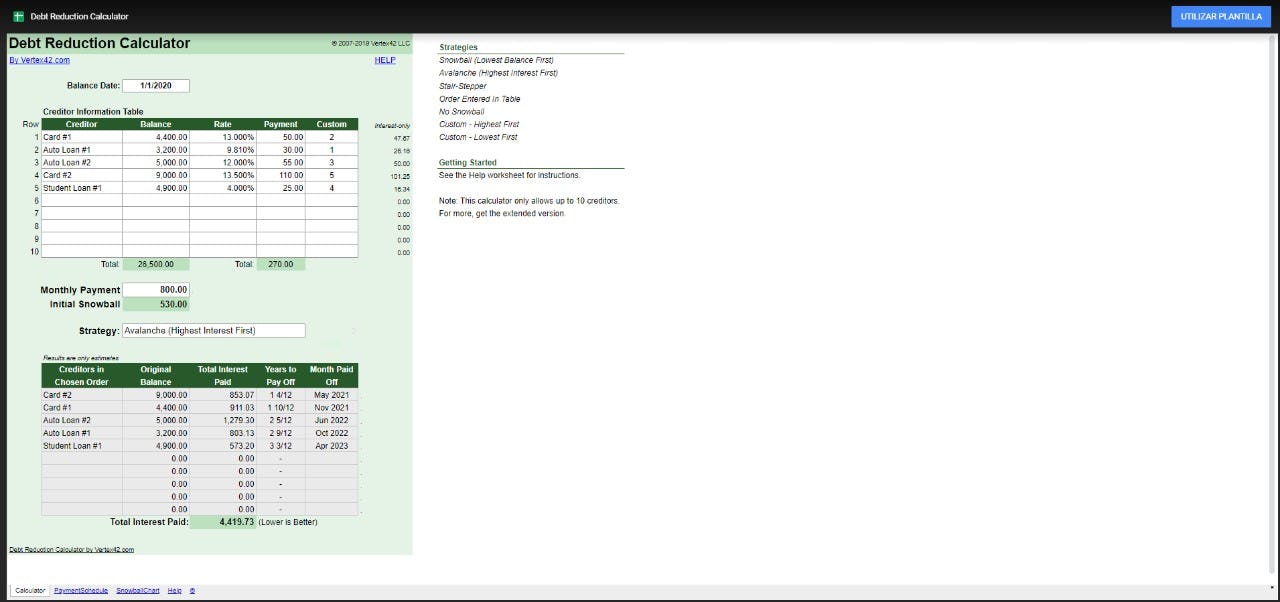The image size is (1280, 602).
Task: Click the footer Debt Reduction Calculator link
Action: point(71,549)
